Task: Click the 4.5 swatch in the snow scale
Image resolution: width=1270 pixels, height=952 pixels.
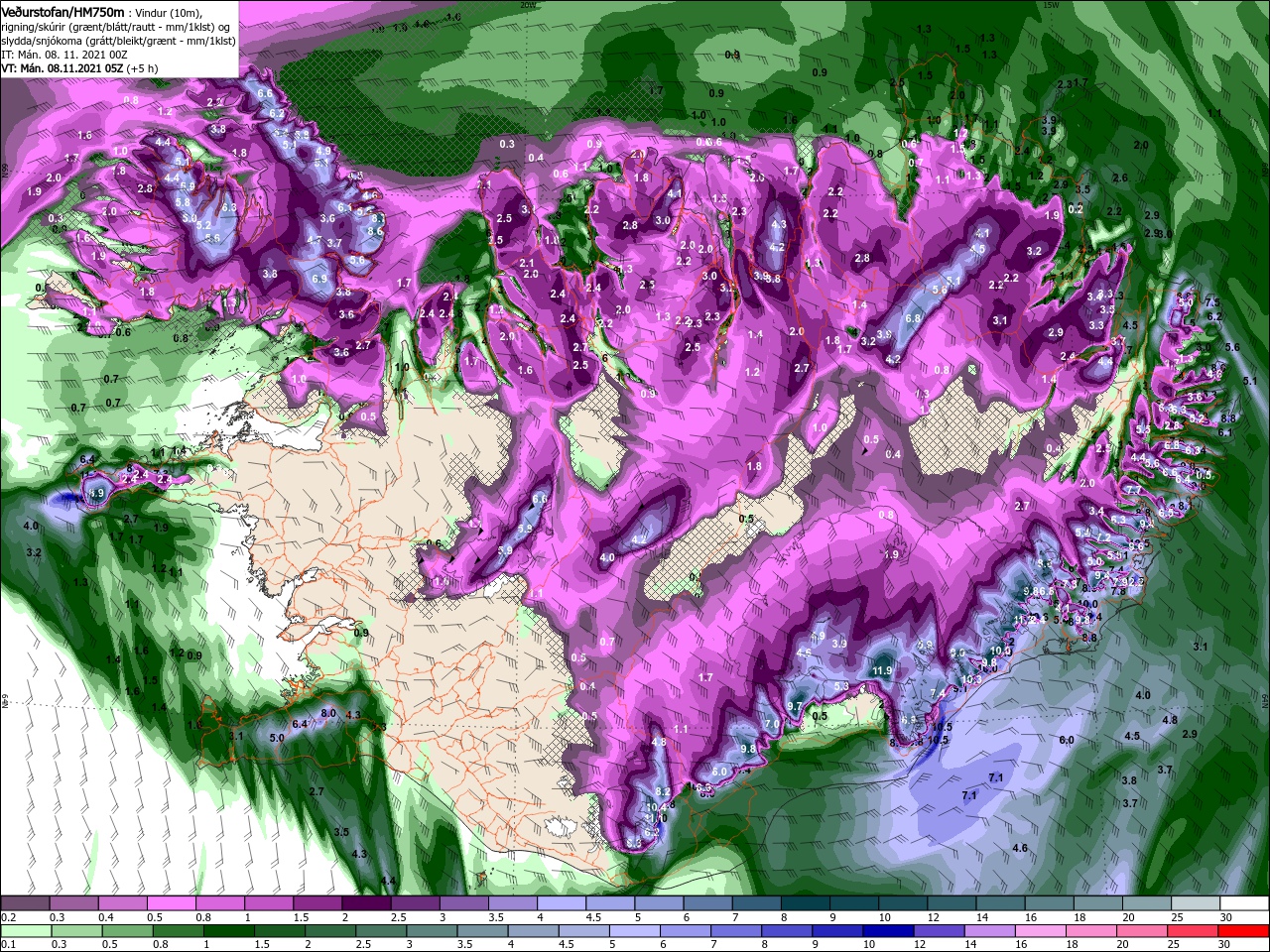Action: point(608,903)
